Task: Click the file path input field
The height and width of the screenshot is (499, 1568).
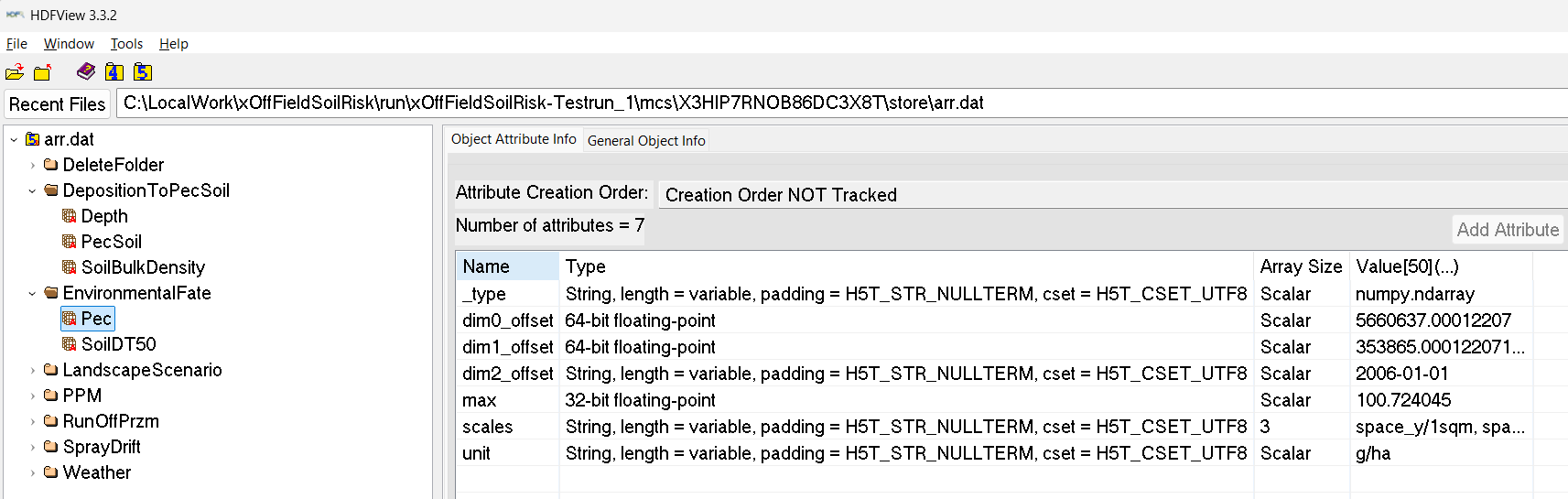Action: [824, 103]
